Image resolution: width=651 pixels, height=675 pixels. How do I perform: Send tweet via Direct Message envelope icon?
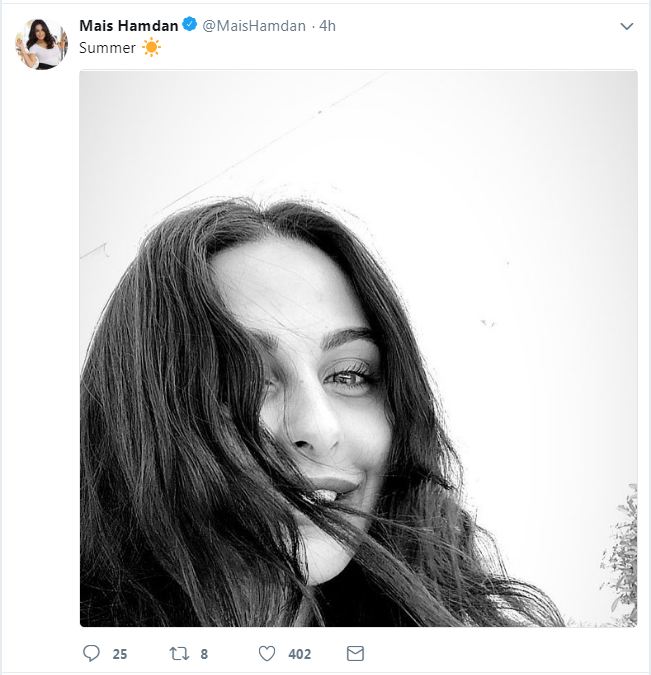[355, 653]
